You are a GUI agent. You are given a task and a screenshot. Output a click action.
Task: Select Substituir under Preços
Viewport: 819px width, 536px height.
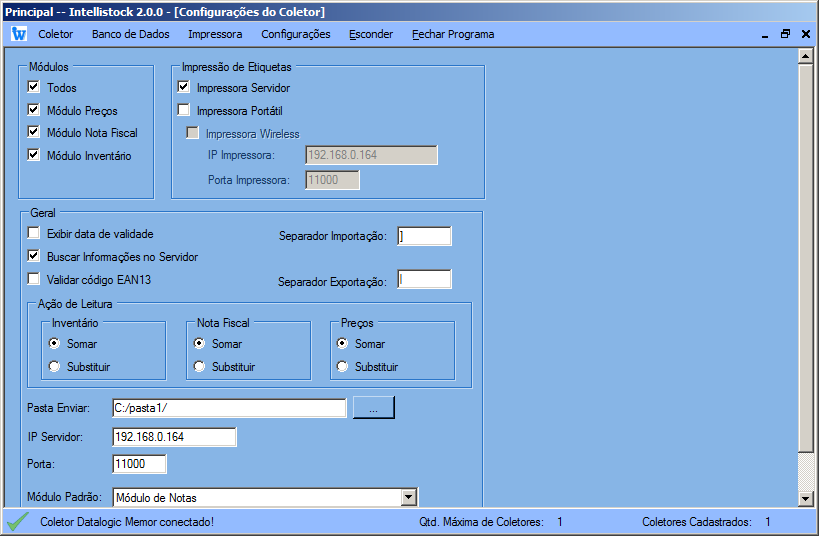342,366
